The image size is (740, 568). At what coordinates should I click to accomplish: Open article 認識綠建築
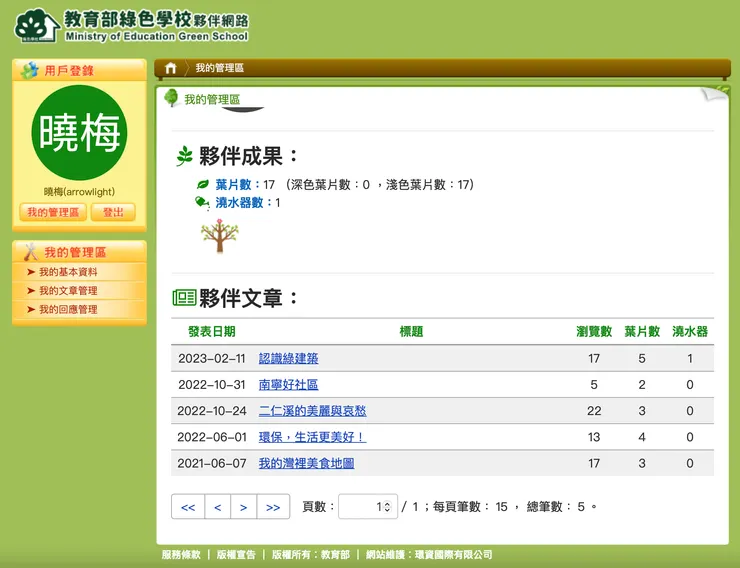[288, 359]
